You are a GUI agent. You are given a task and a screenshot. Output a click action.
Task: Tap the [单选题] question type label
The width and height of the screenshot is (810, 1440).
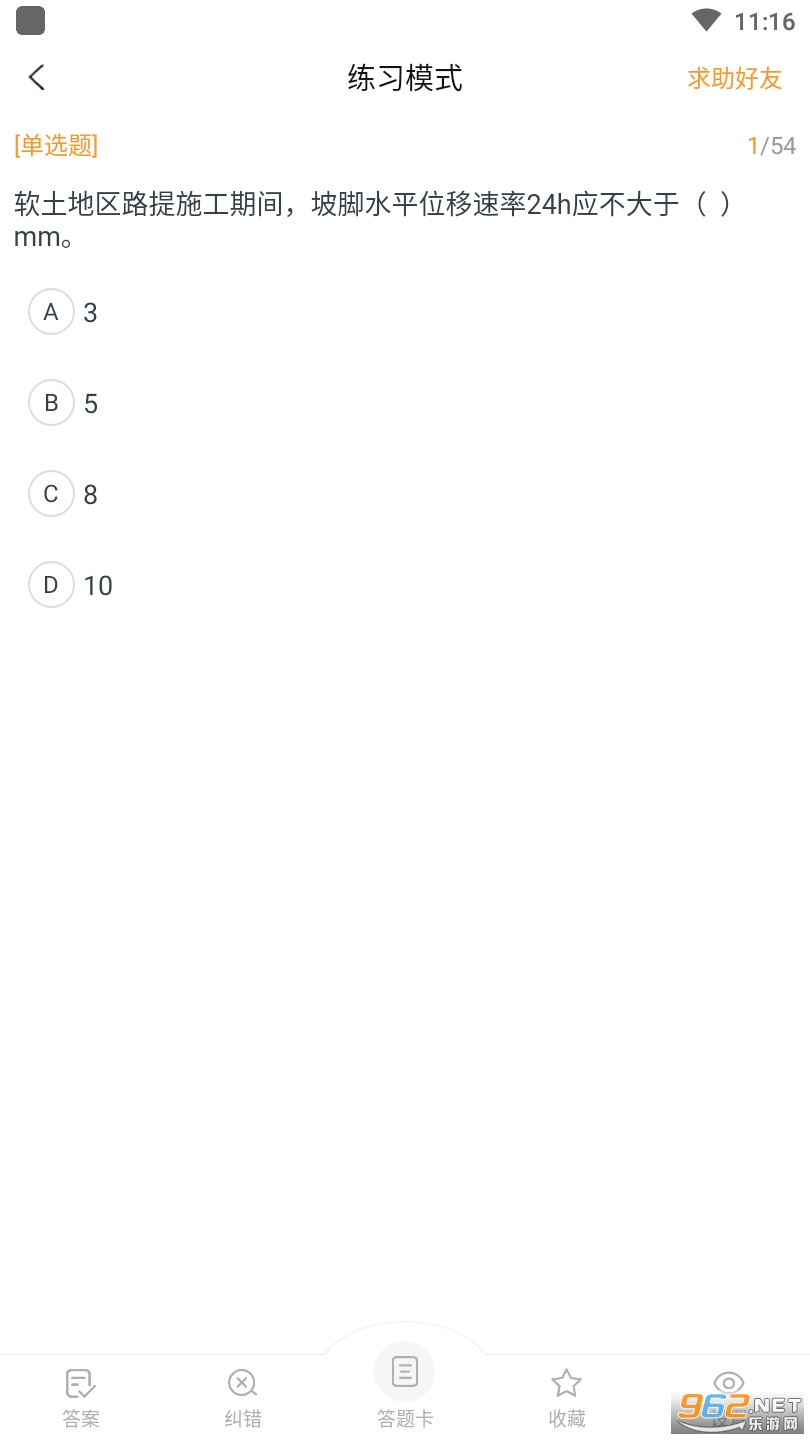[56, 146]
